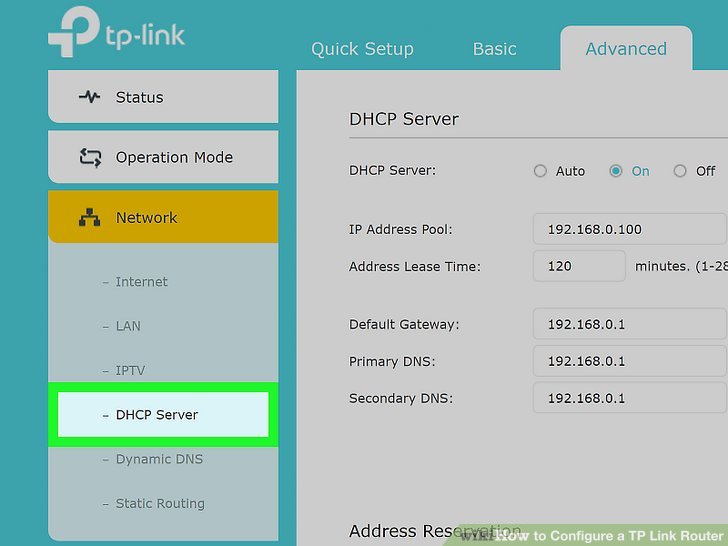Open the IPTV submenu item
Screen dimensions: 728x546
pos(130,370)
